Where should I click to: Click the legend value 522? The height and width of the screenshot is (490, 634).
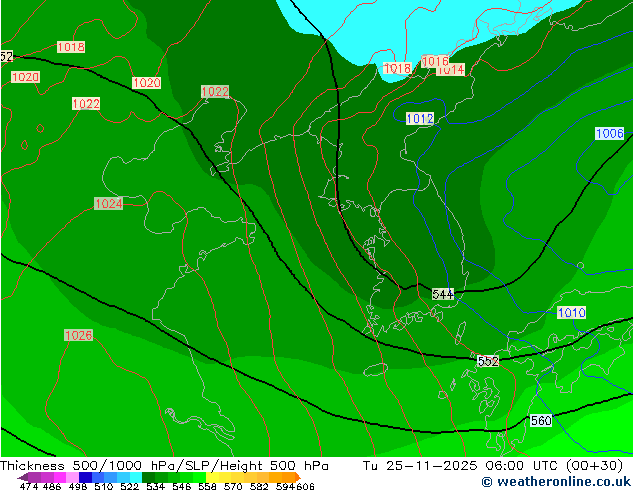pyautogui.click(x=129, y=486)
